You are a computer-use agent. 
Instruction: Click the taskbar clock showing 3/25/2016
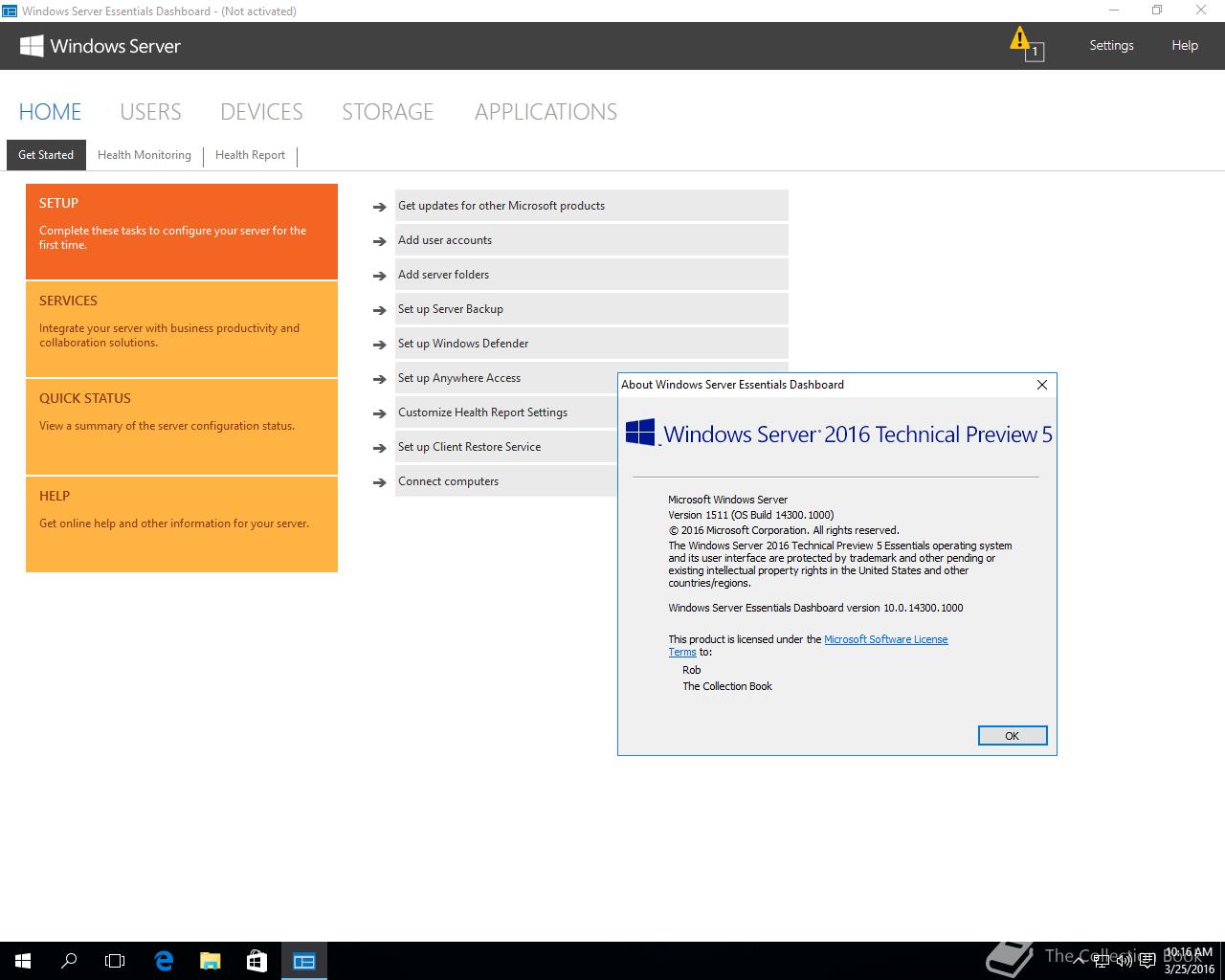click(1189, 961)
